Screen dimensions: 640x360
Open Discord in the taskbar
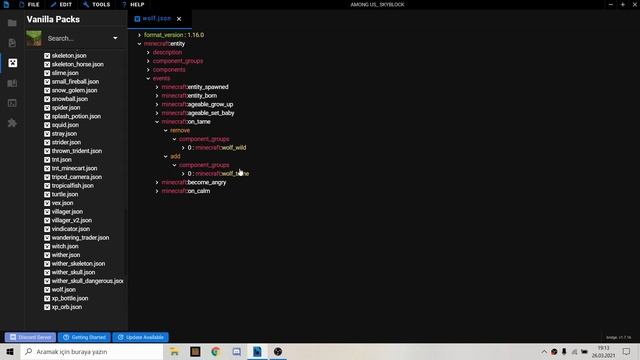(x=236, y=351)
